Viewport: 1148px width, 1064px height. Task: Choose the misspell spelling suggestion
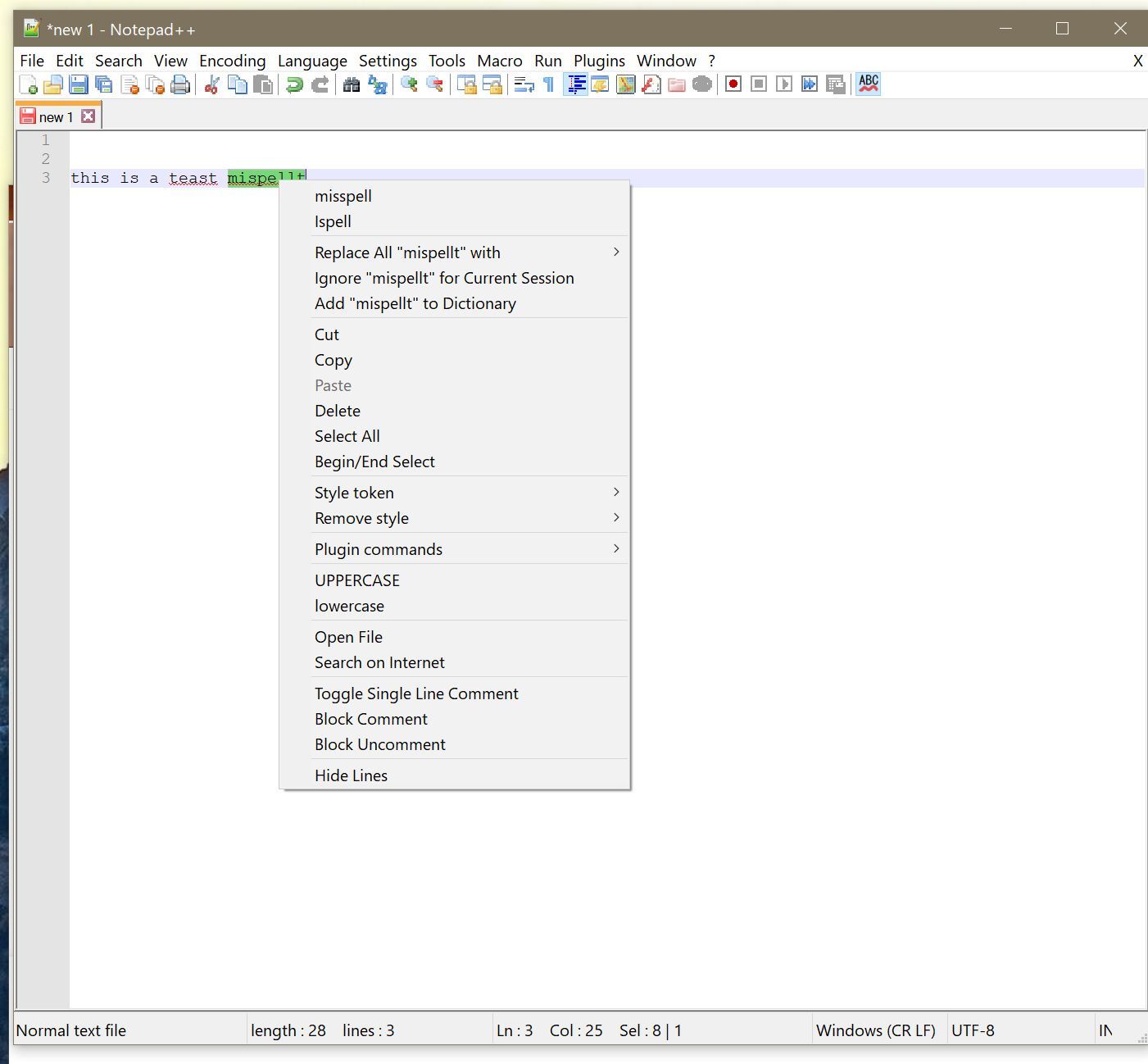coord(455,196)
